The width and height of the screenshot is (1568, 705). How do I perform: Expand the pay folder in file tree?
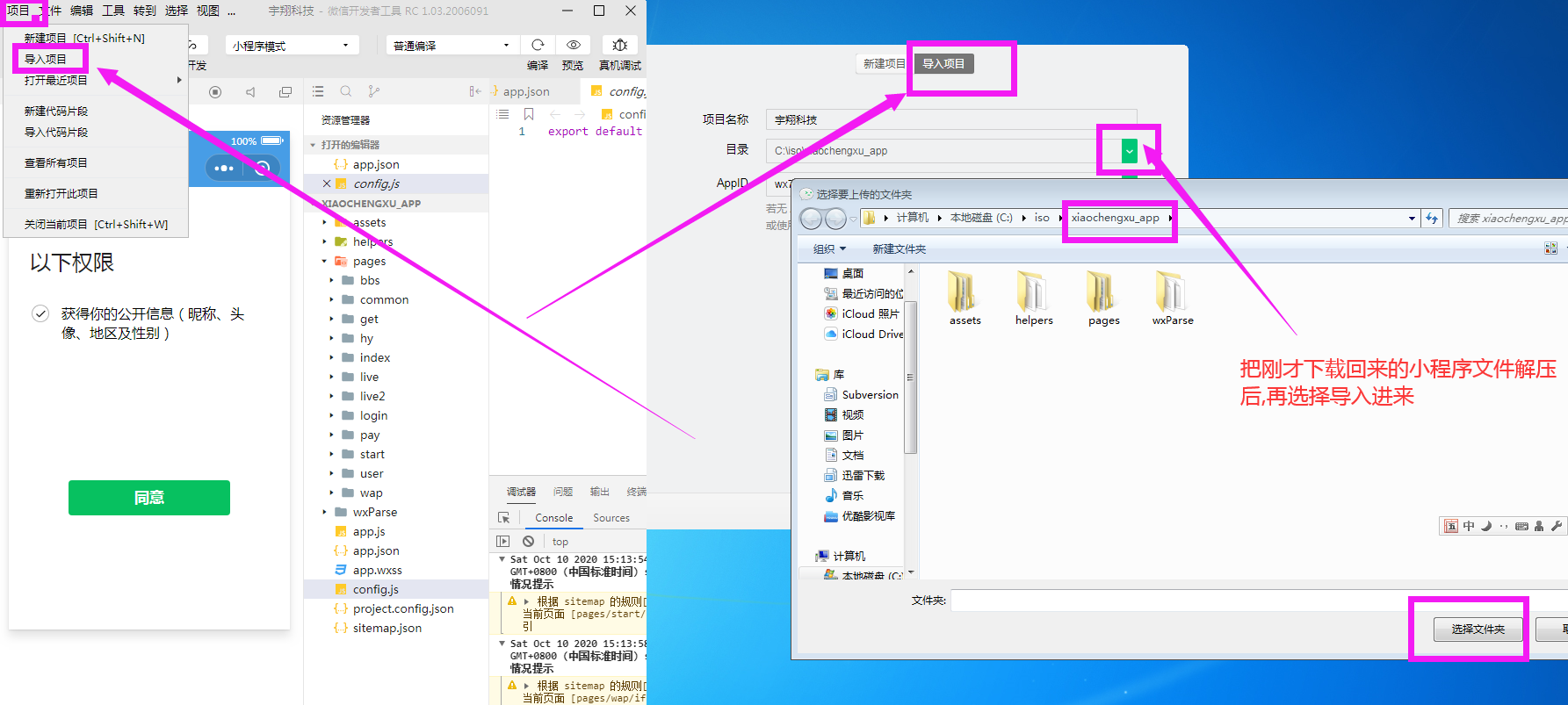pos(332,435)
